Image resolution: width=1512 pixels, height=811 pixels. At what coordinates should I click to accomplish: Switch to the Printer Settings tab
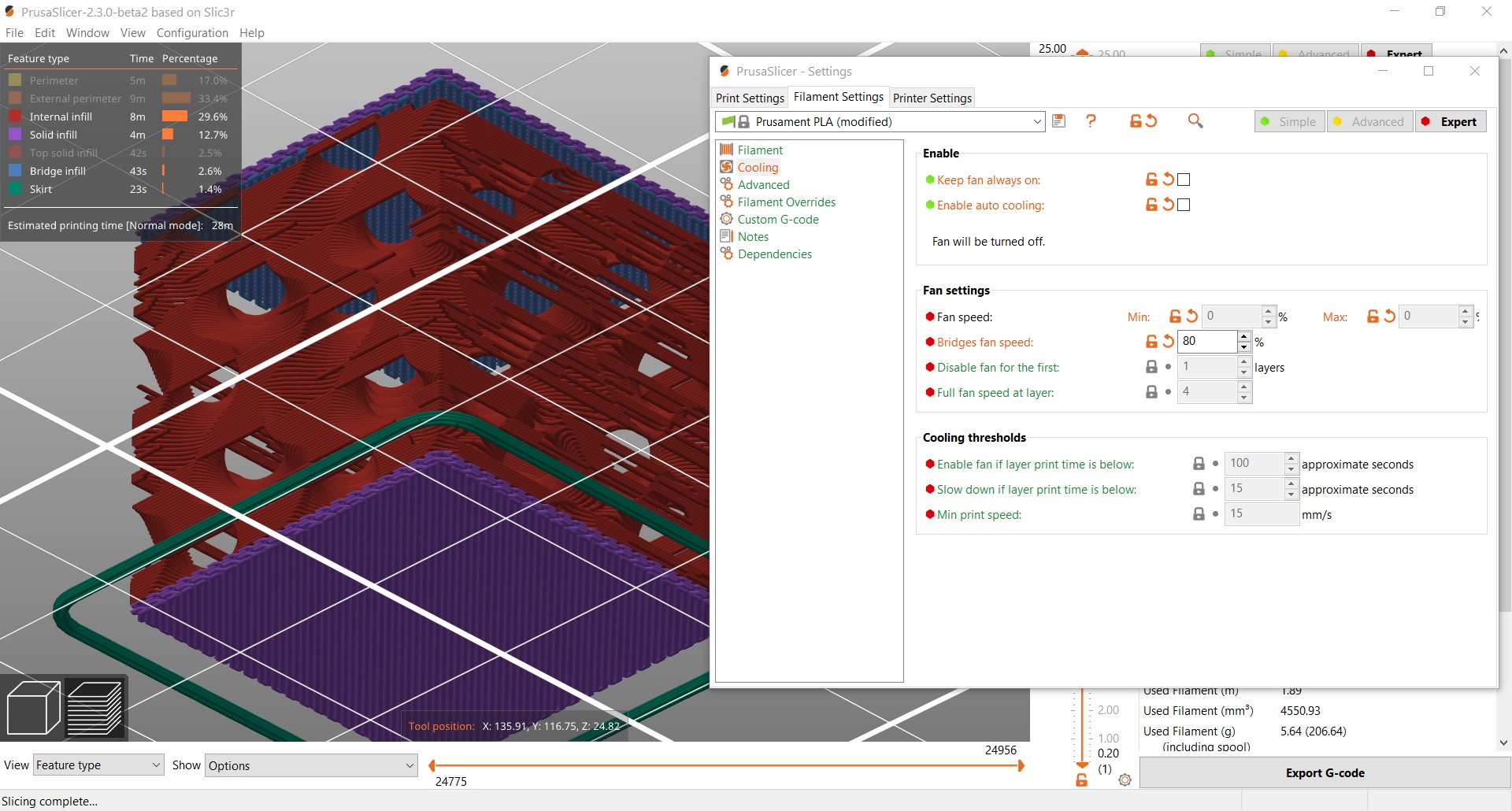point(932,98)
